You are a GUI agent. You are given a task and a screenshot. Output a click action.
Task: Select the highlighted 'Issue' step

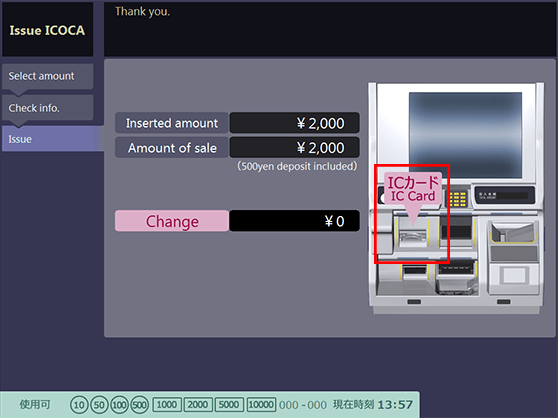tap(53, 139)
